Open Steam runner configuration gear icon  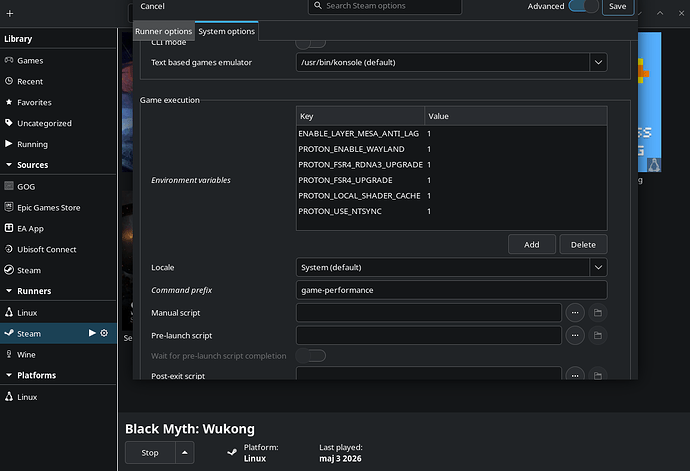[104, 333]
